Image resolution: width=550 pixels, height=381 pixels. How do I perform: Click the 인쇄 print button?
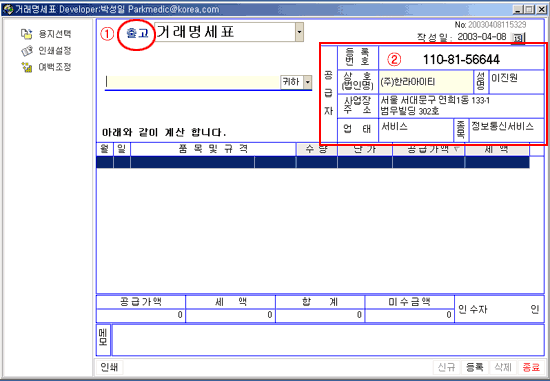[109, 367]
